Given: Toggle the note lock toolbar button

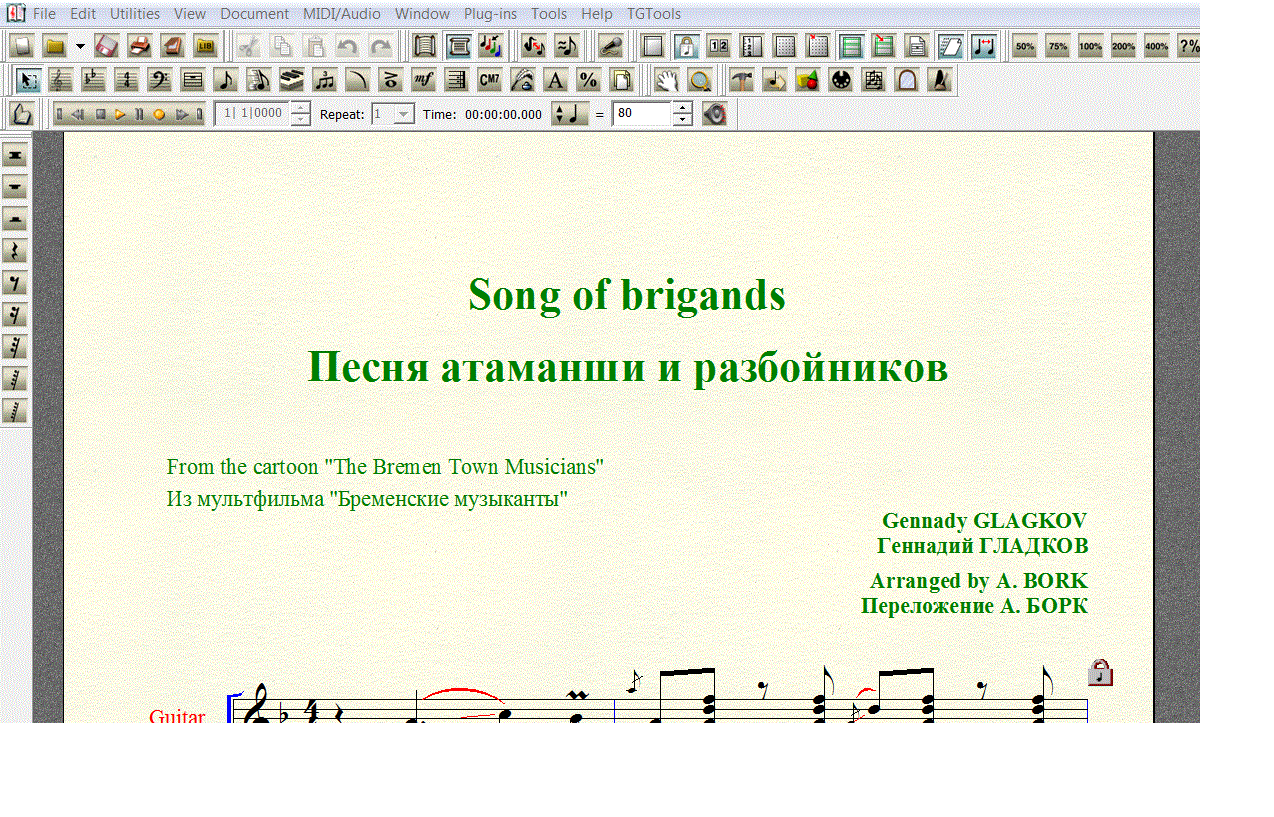Looking at the screenshot, I should (686, 46).
